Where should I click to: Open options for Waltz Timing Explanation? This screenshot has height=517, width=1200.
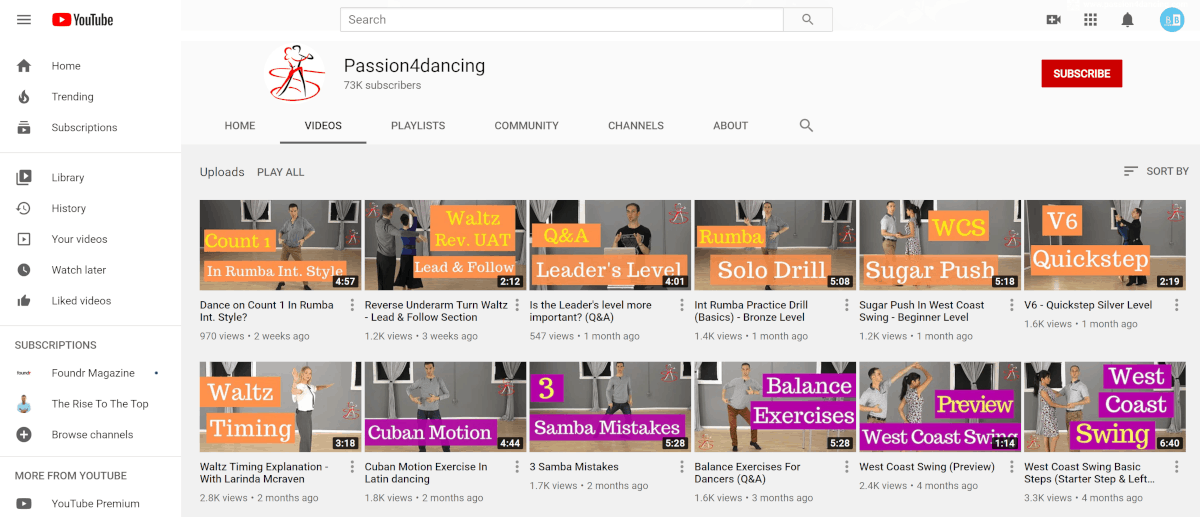(x=353, y=468)
